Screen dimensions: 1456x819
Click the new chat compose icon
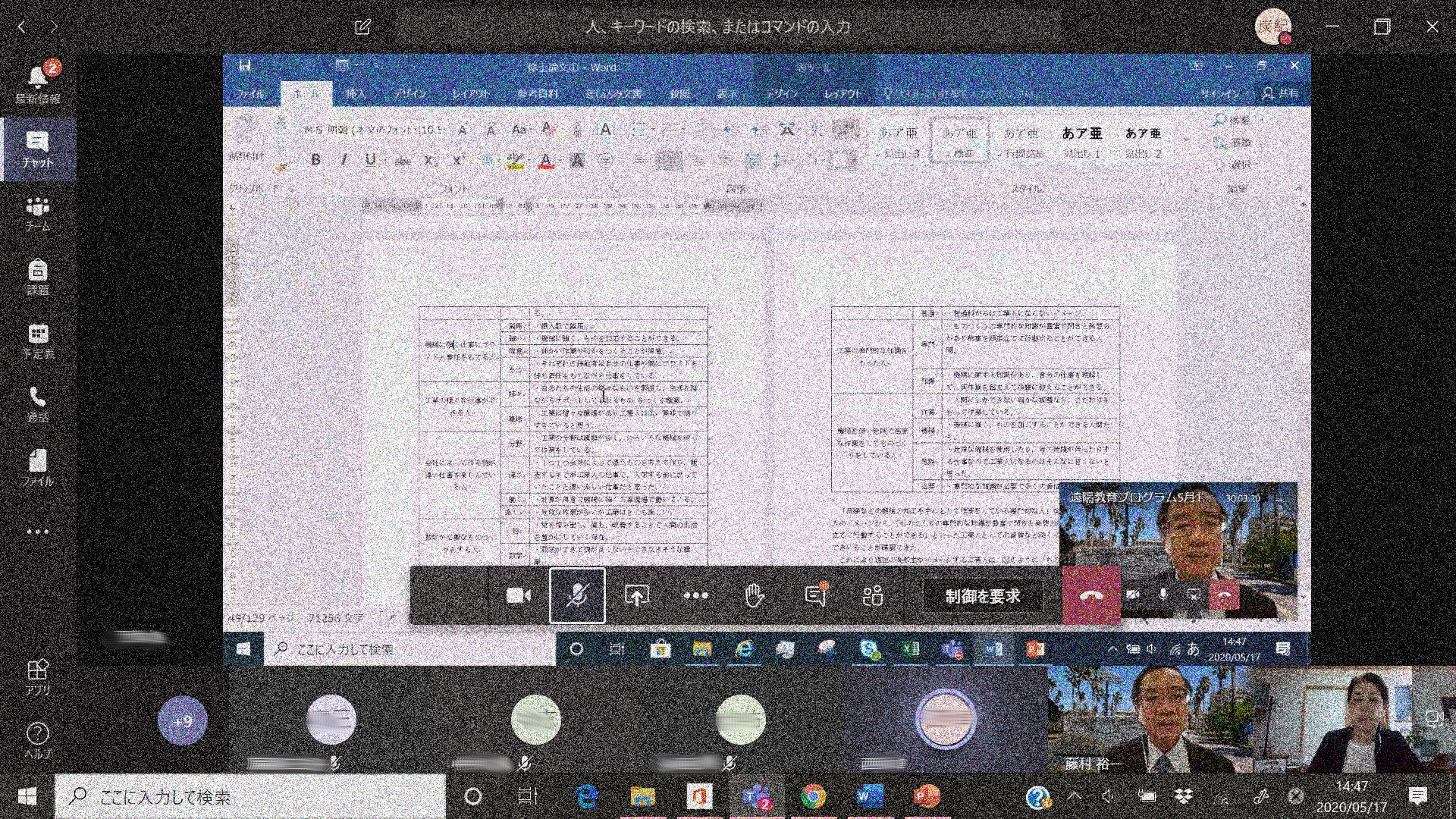point(362,27)
